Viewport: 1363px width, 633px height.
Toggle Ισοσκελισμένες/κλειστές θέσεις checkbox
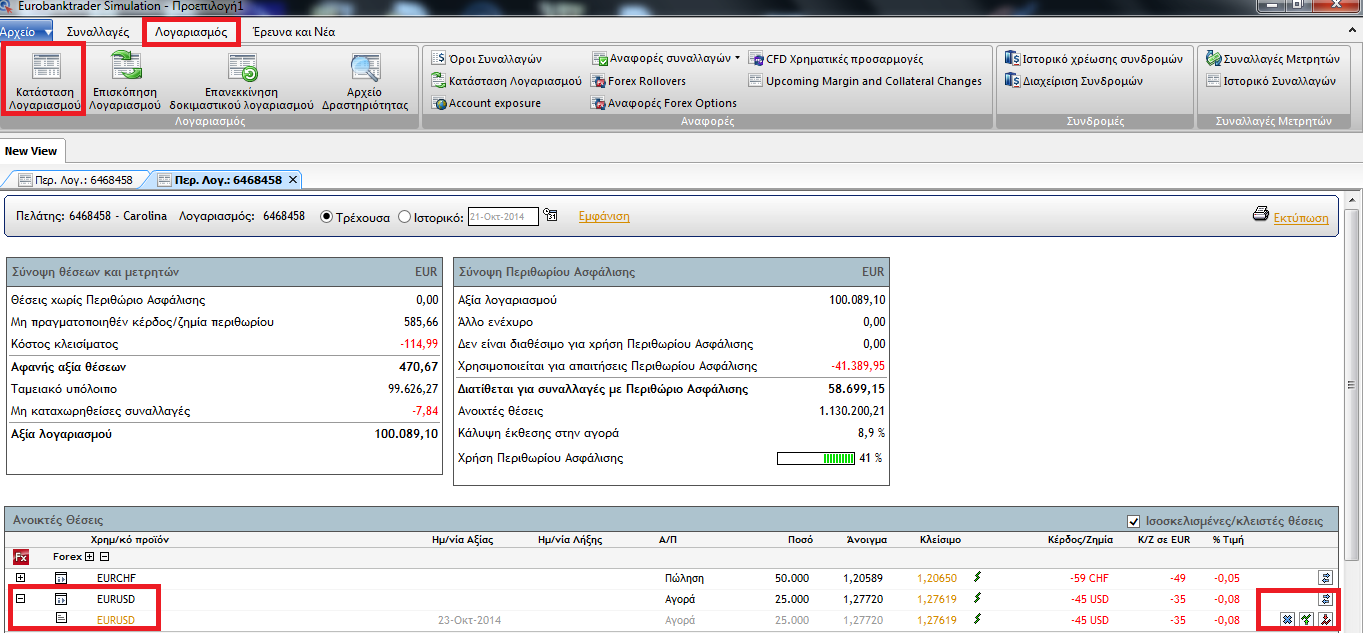click(1133, 521)
